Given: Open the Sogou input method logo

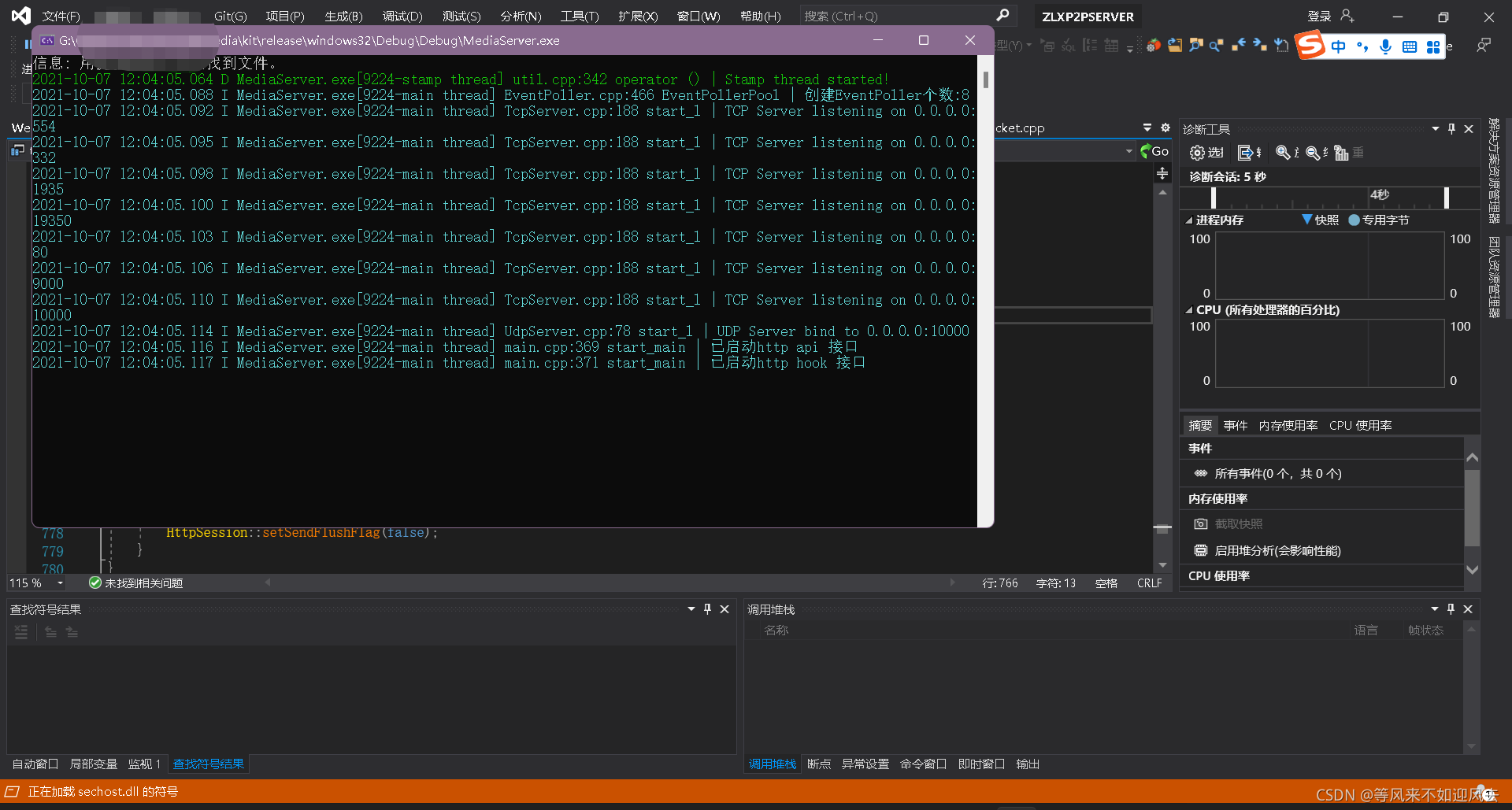Looking at the screenshot, I should pyautogui.click(x=1311, y=45).
